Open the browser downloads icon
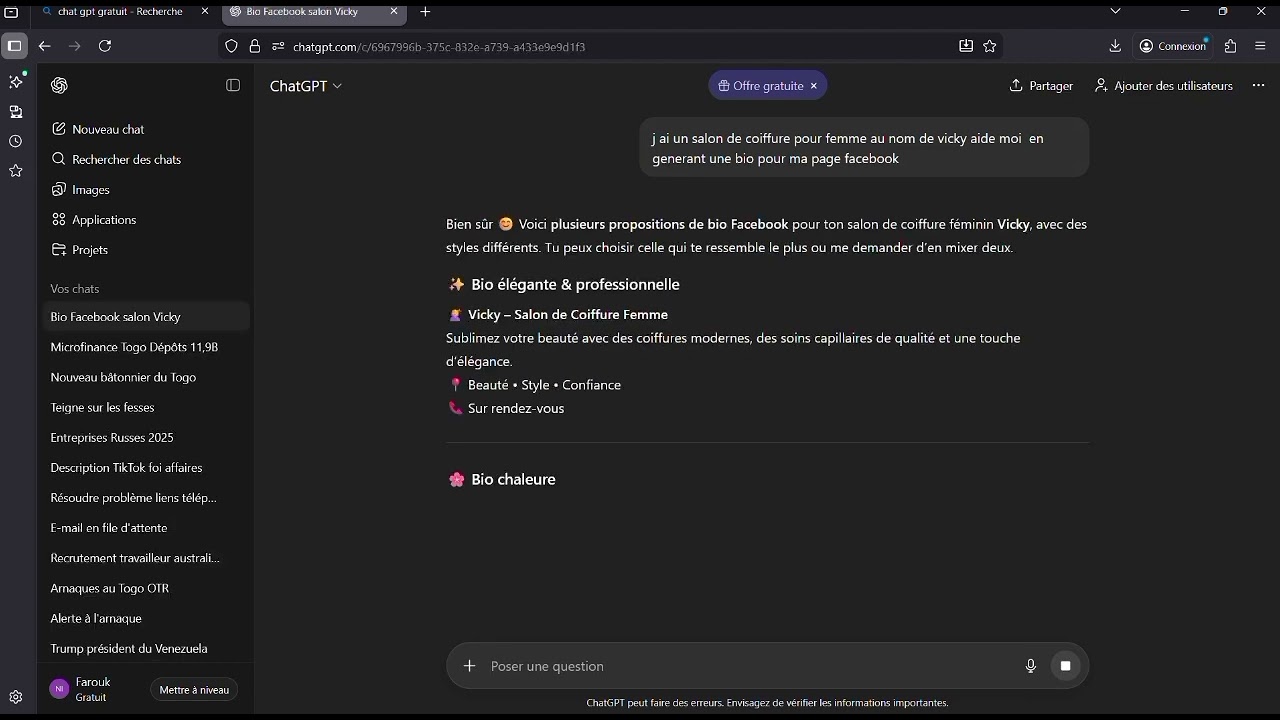Image resolution: width=1280 pixels, height=720 pixels. (1115, 46)
